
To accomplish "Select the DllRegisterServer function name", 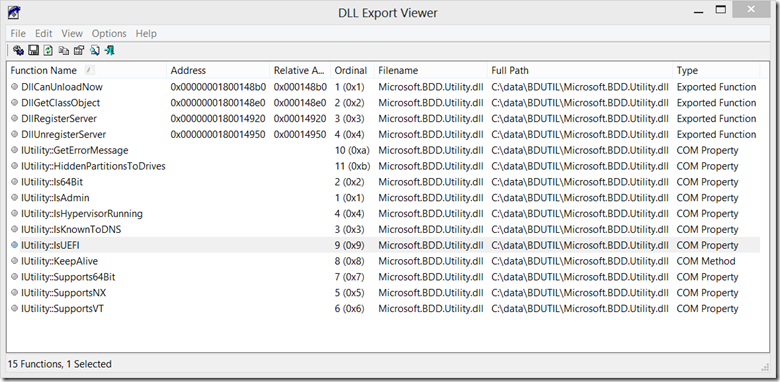I will coord(59,118).
